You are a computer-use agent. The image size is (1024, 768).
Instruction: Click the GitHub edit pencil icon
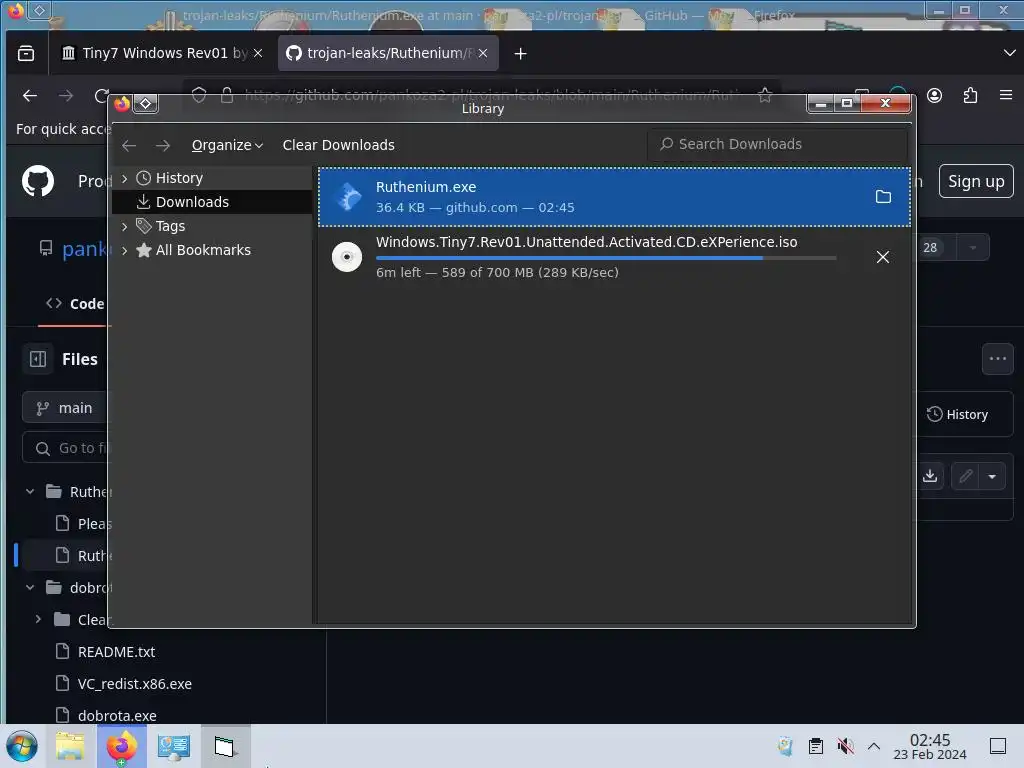[966, 476]
